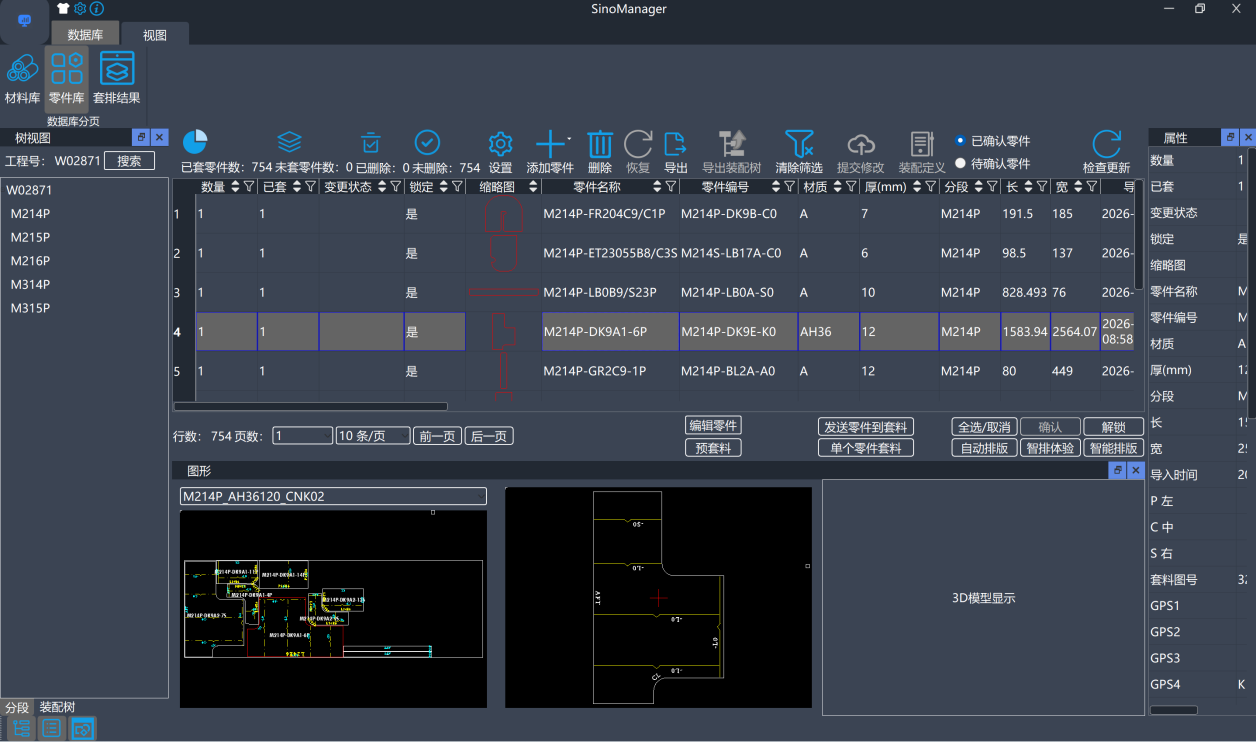Open the 材料库 material library

pos(22,78)
